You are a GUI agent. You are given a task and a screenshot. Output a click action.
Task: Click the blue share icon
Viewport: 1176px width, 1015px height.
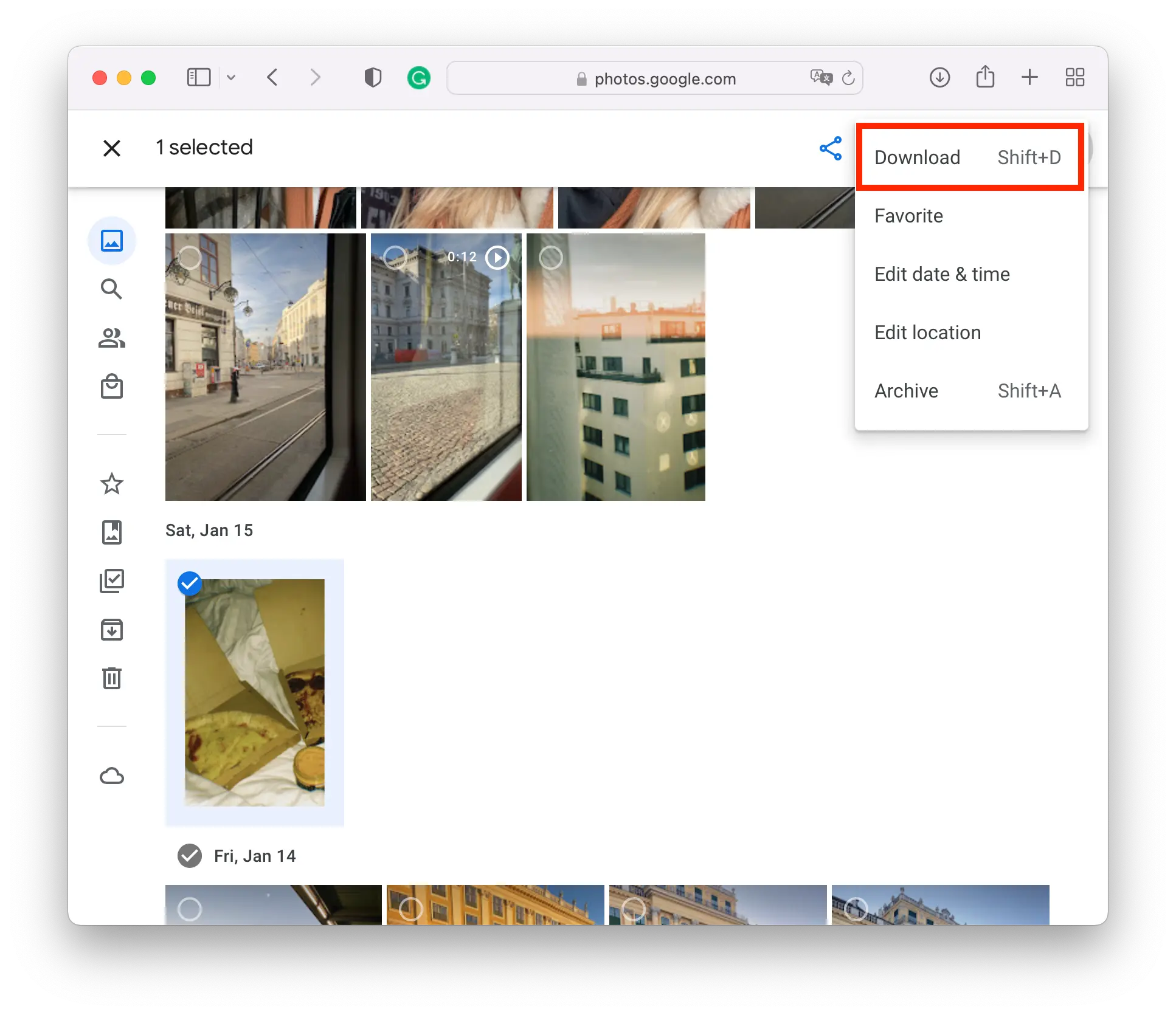tap(831, 148)
